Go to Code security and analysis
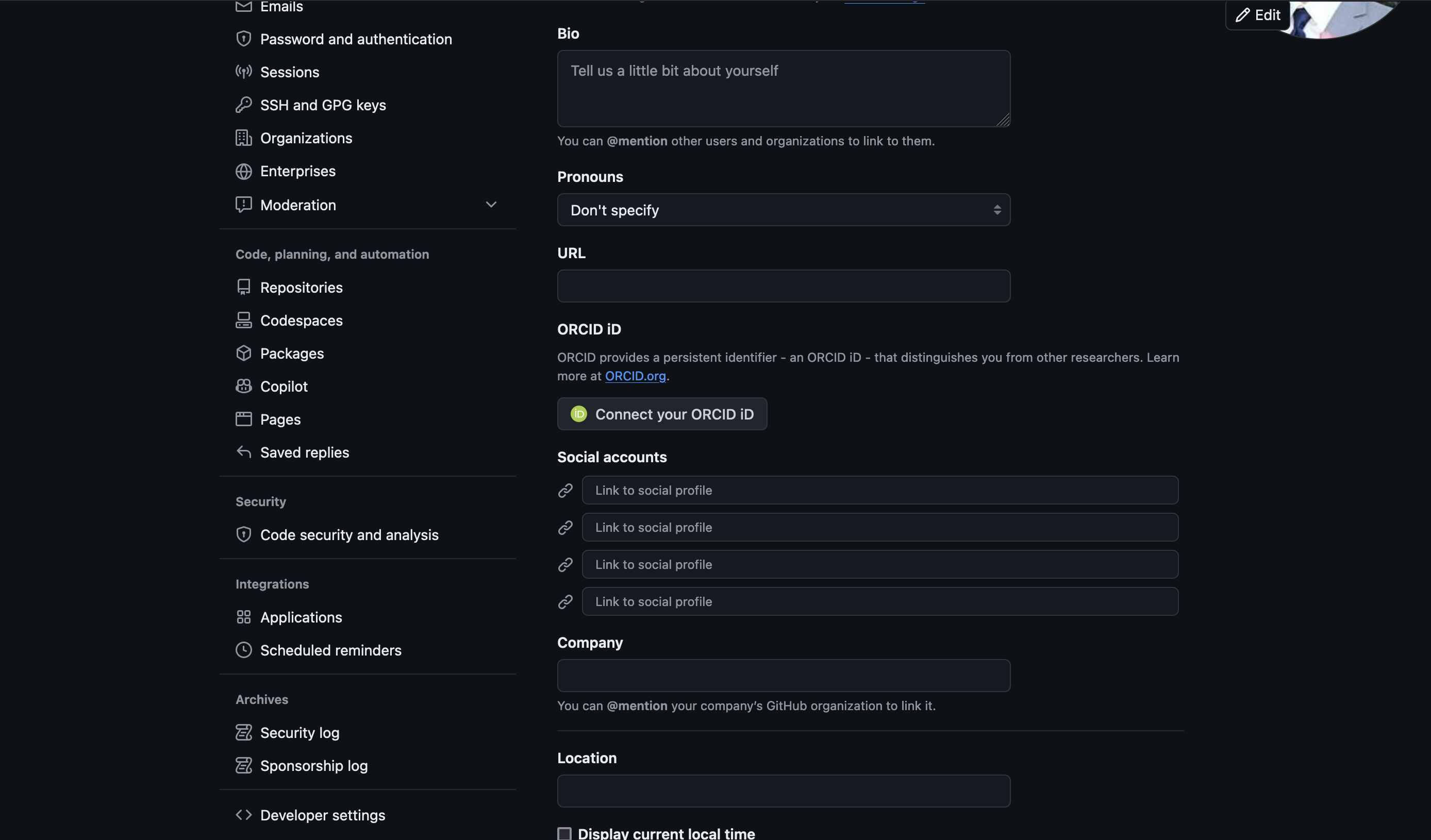The height and width of the screenshot is (840, 1431). (349, 534)
